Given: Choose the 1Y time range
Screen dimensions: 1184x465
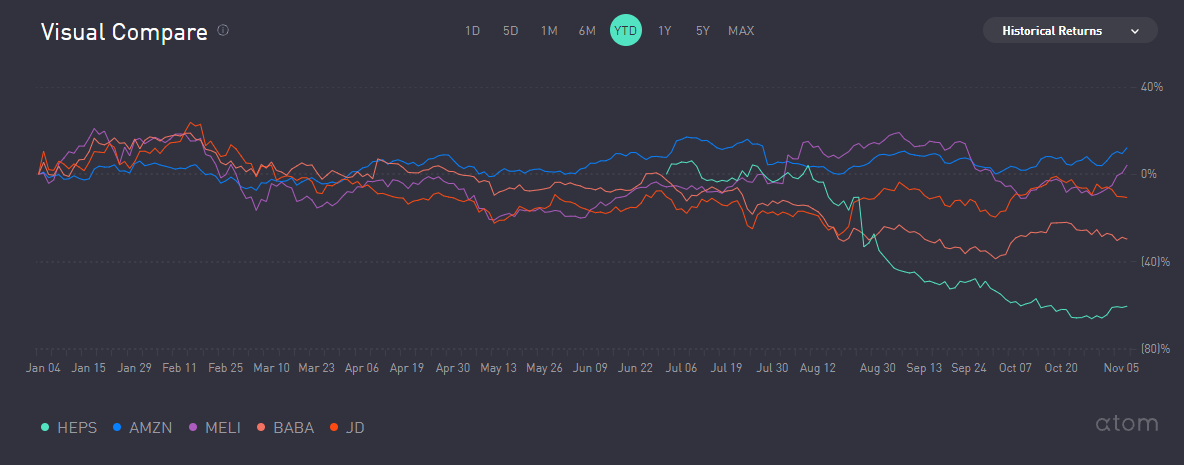Looking at the screenshot, I should 664,31.
